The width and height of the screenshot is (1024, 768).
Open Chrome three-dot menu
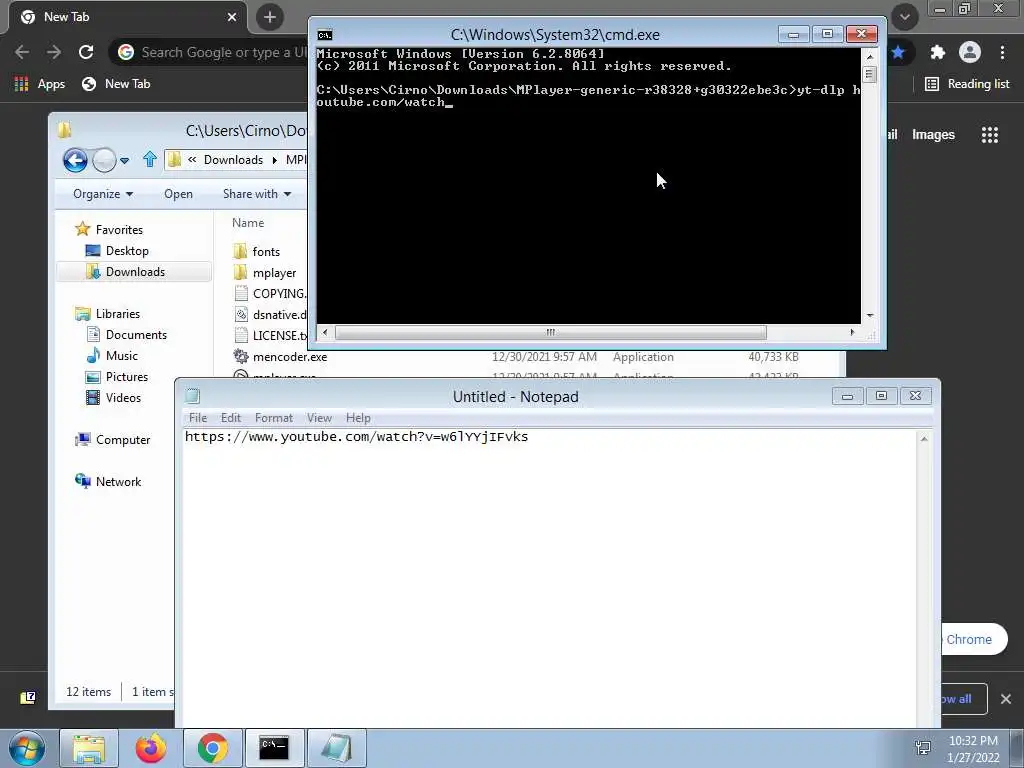pyautogui.click(x=1002, y=52)
